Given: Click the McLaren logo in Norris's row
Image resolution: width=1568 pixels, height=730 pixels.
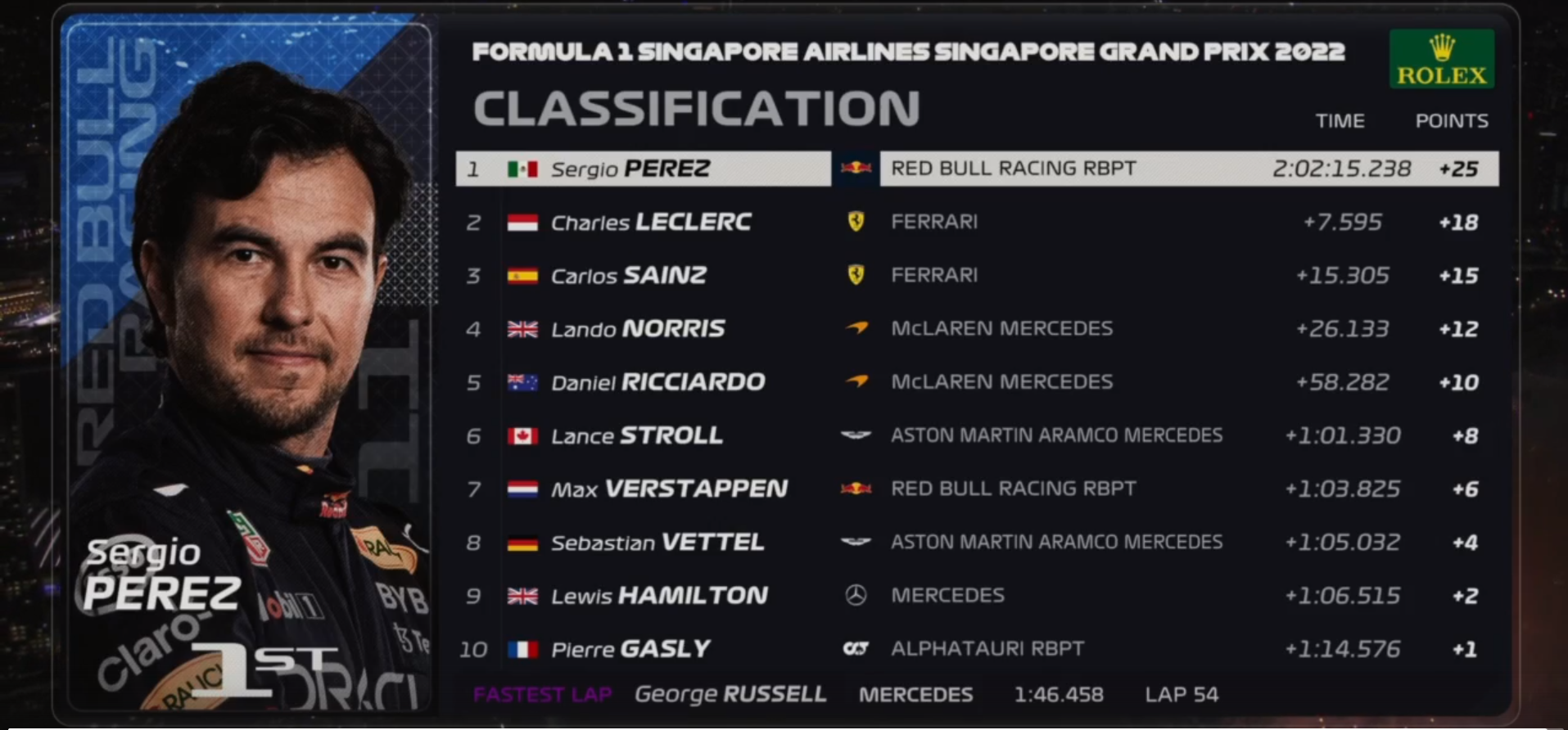Looking at the screenshot, I should point(856,328).
